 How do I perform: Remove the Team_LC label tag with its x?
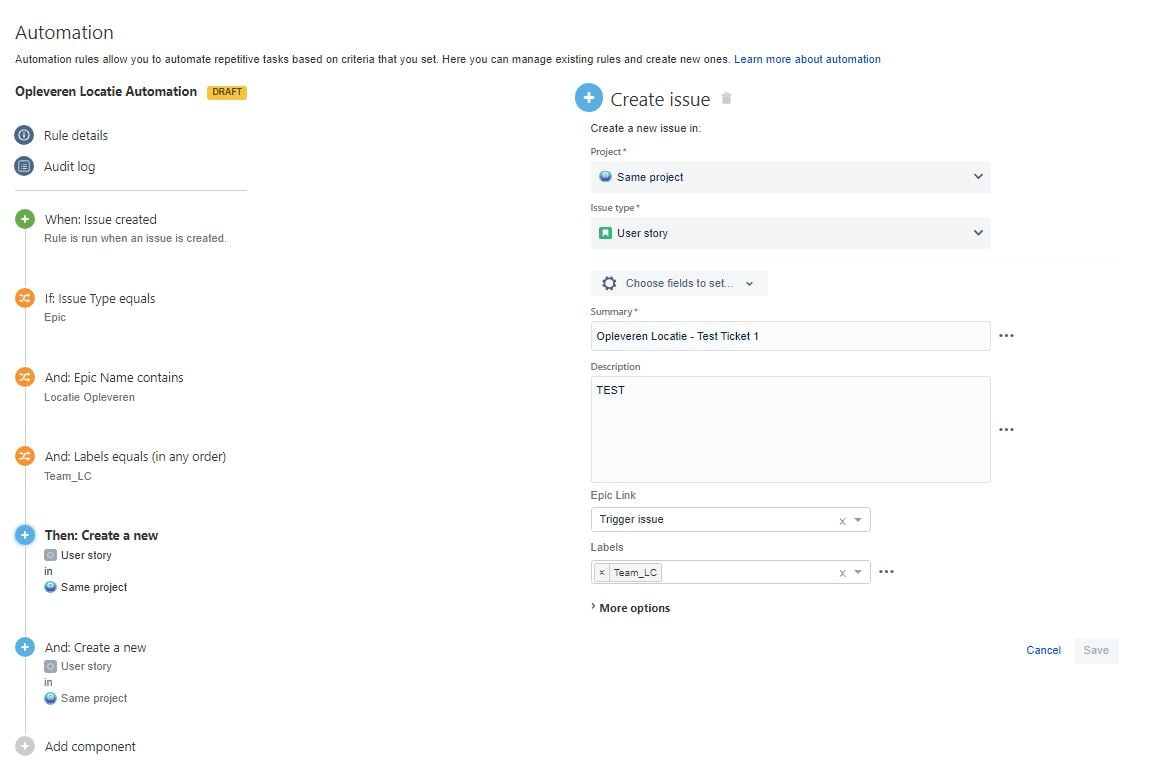pyautogui.click(x=602, y=572)
